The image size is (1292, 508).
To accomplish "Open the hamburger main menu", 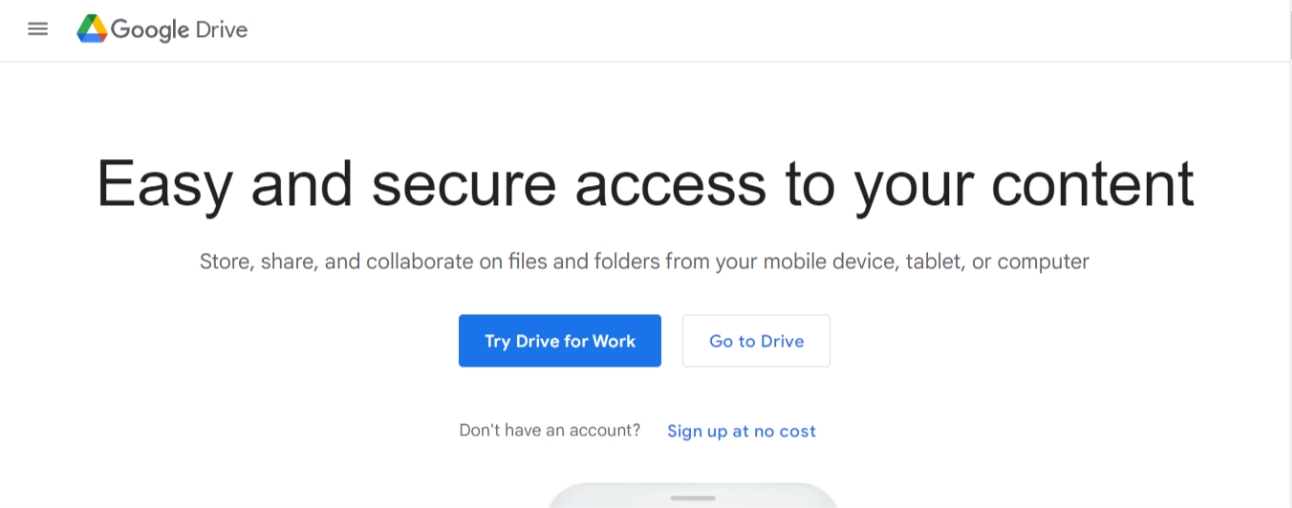I will click(x=38, y=29).
